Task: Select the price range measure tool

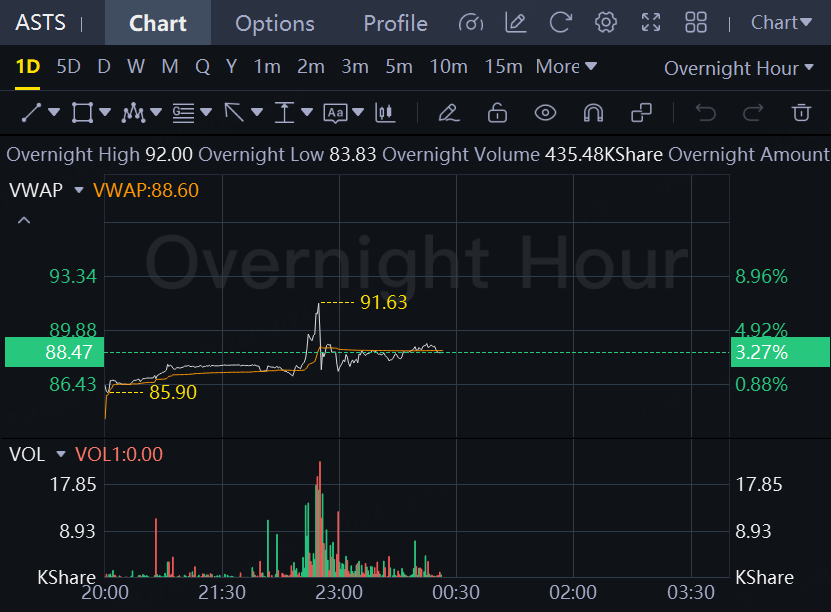Action: click(x=284, y=112)
